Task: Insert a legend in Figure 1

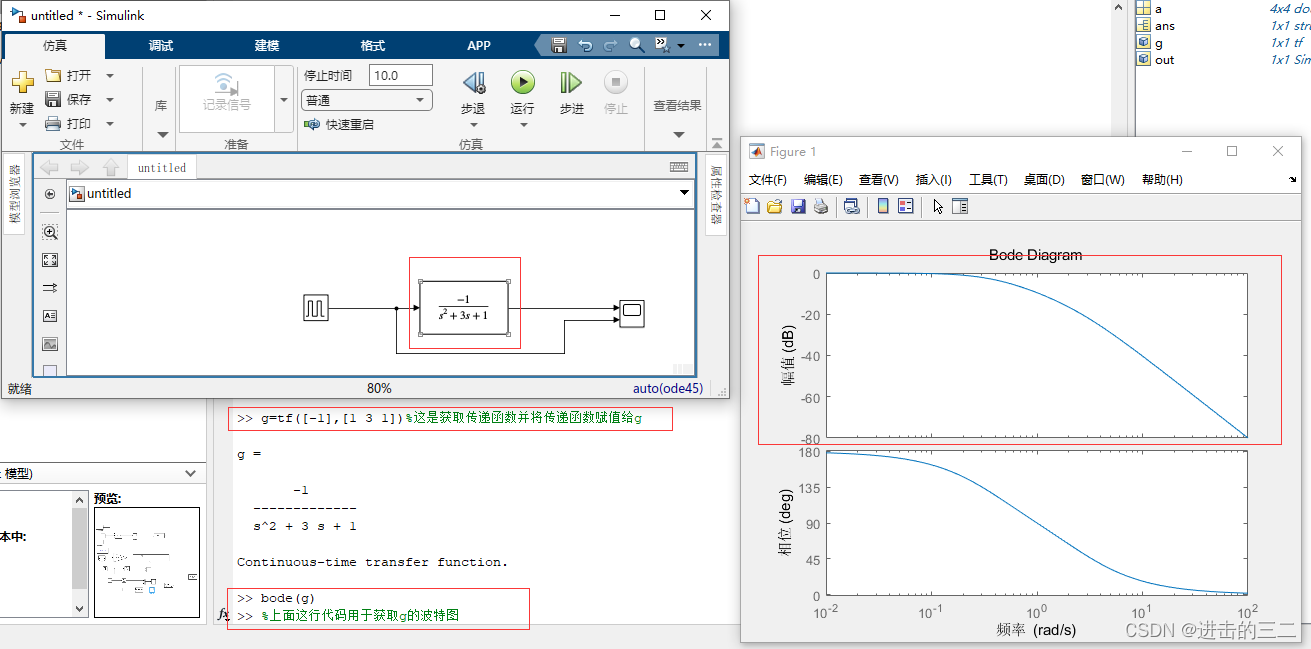Action: click(x=905, y=206)
